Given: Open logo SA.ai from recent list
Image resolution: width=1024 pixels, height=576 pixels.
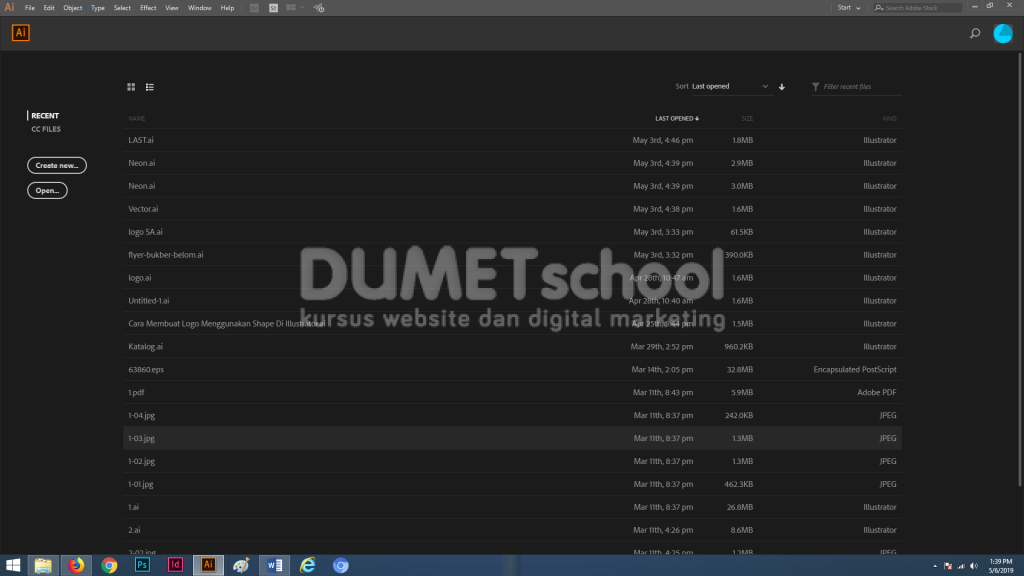Looking at the screenshot, I should click(x=512, y=232).
